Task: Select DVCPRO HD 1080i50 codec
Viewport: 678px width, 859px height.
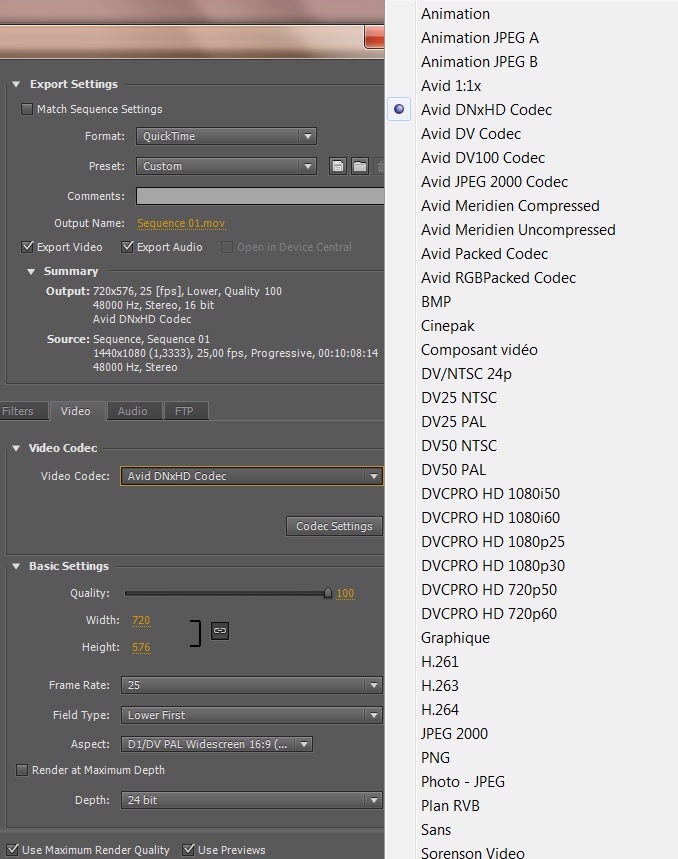Action: (490, 494)
